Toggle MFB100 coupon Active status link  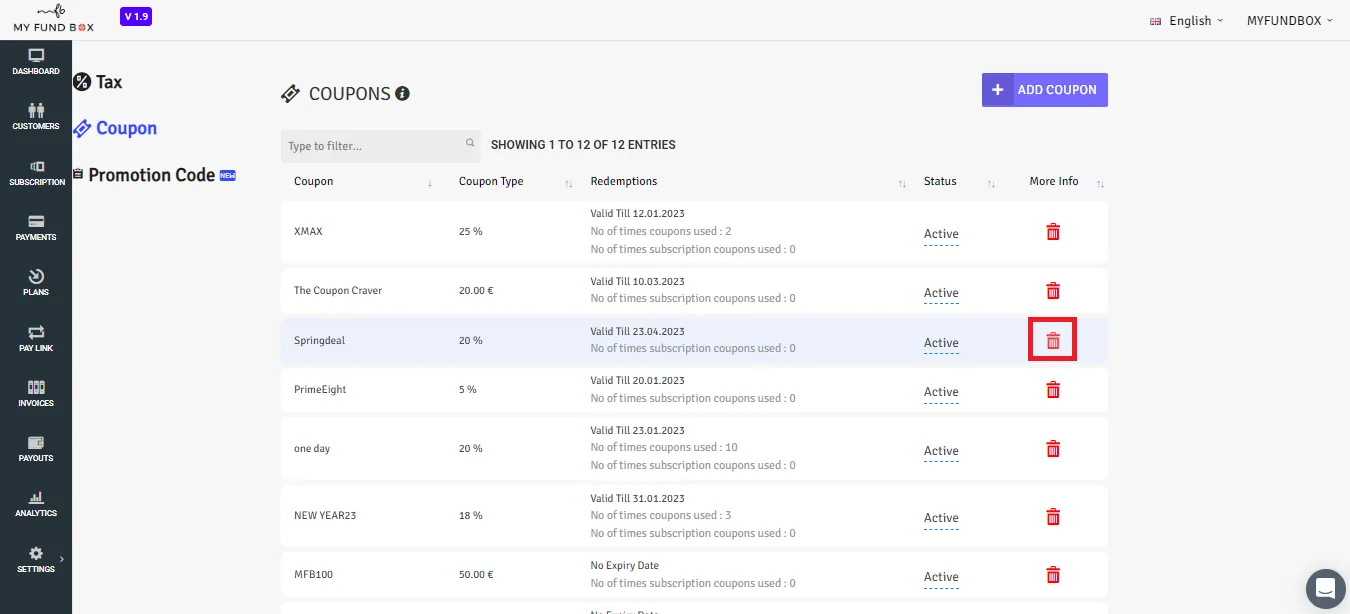pyautogui.click(x=941, y=577)
